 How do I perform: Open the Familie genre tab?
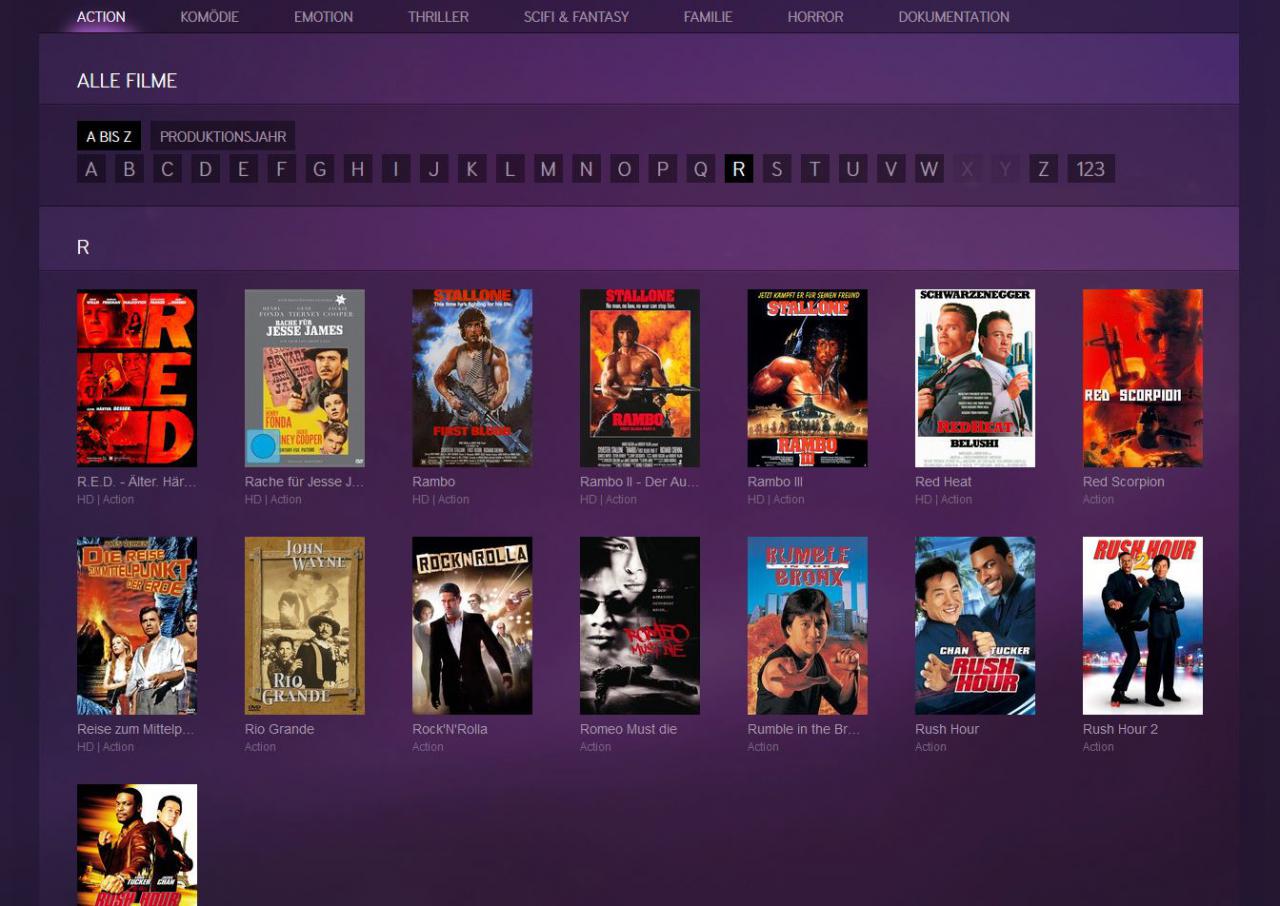coord(708,17)
